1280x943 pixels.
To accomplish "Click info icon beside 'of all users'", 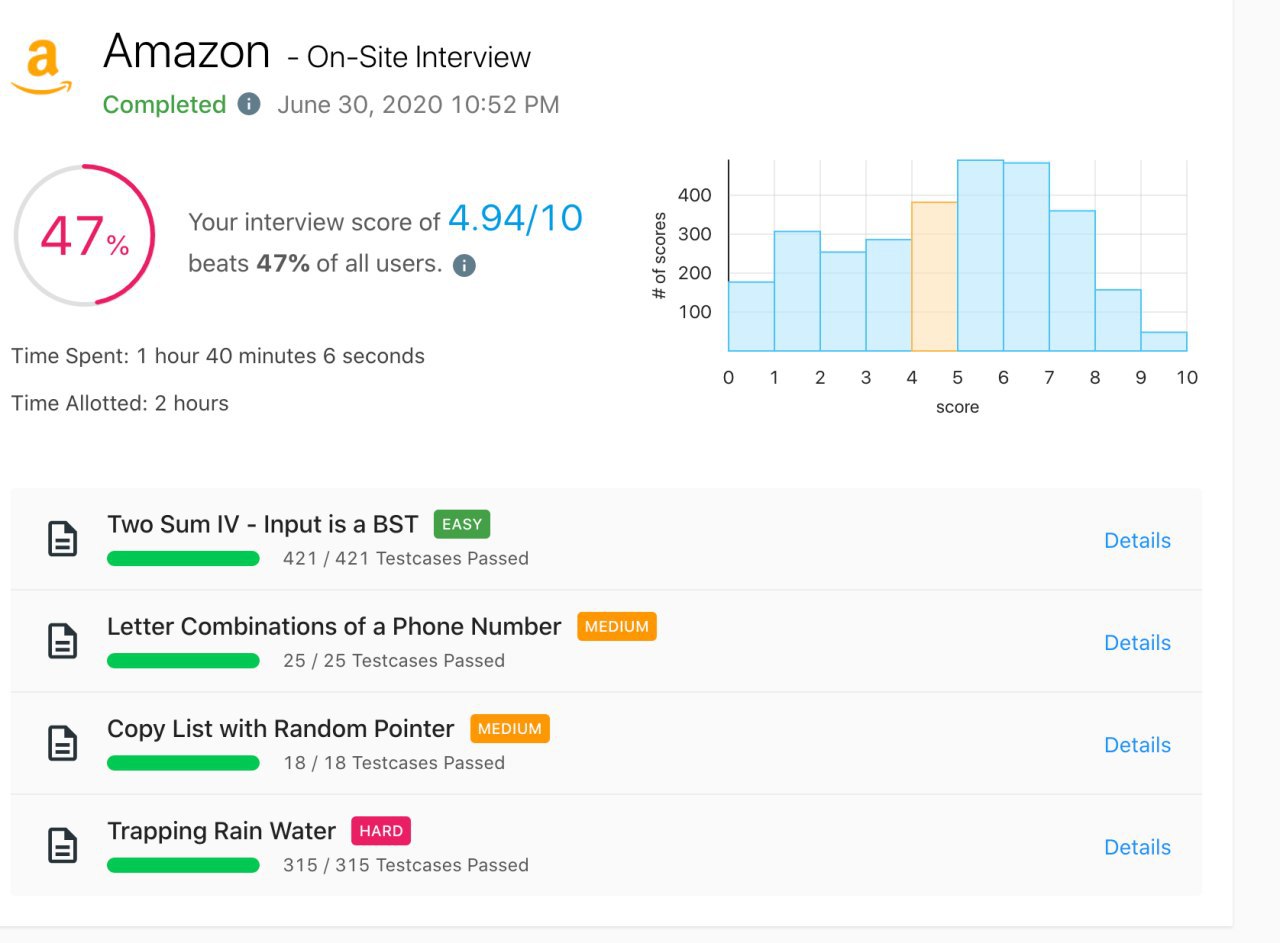I will (x=464, y=265).
